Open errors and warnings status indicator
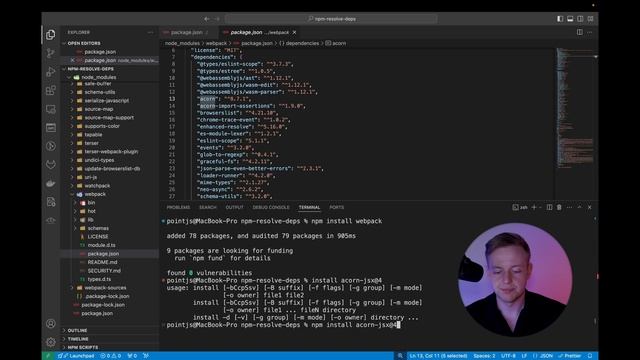 point(111,356)
